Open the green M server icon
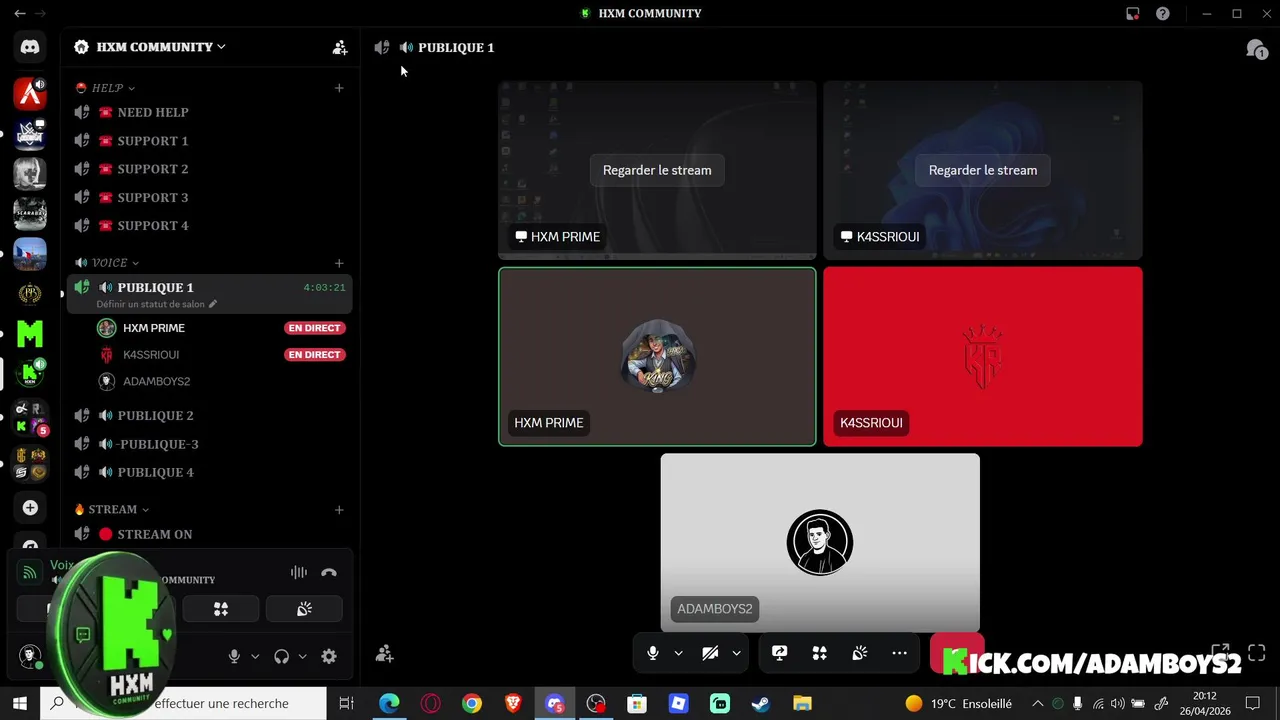This screenshot has height=720, width=1280. point(30,333)
